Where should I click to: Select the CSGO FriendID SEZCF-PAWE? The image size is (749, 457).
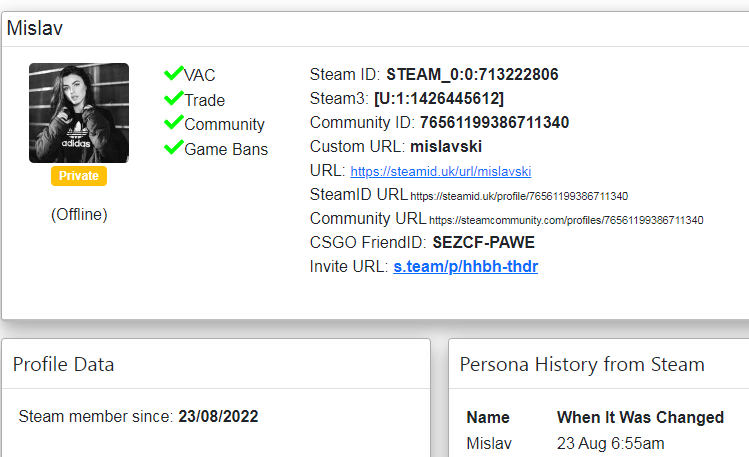point(483,243)
